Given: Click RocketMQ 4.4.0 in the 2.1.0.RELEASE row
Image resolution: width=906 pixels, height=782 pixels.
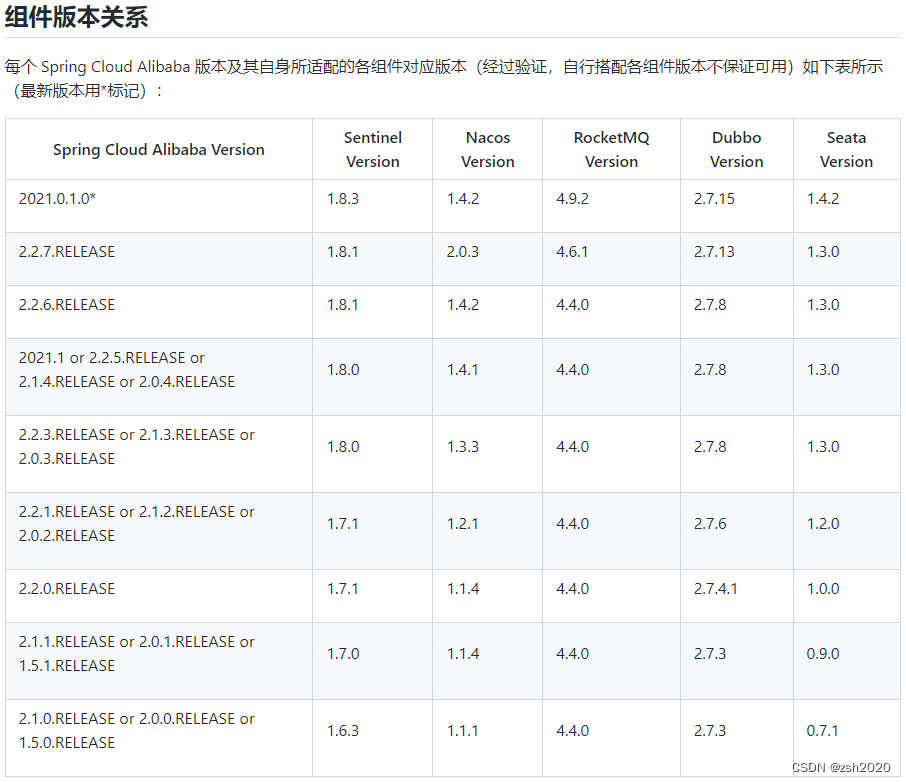Looking at the screenshot, I should pos(572,731).
